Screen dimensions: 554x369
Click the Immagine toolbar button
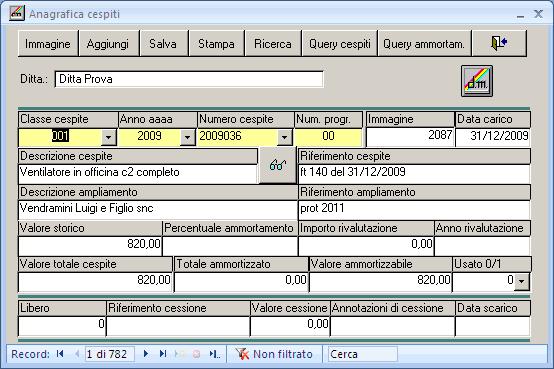coord(48,43)
